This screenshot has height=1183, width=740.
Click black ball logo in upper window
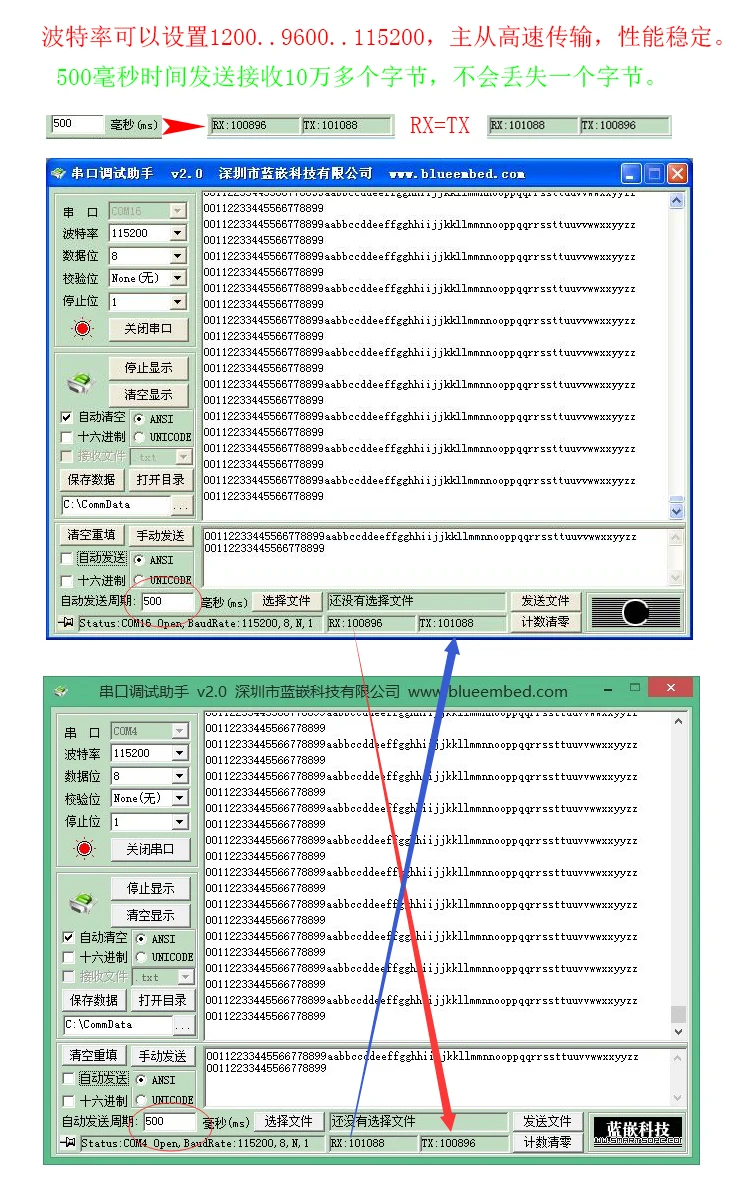coord(636,612)
